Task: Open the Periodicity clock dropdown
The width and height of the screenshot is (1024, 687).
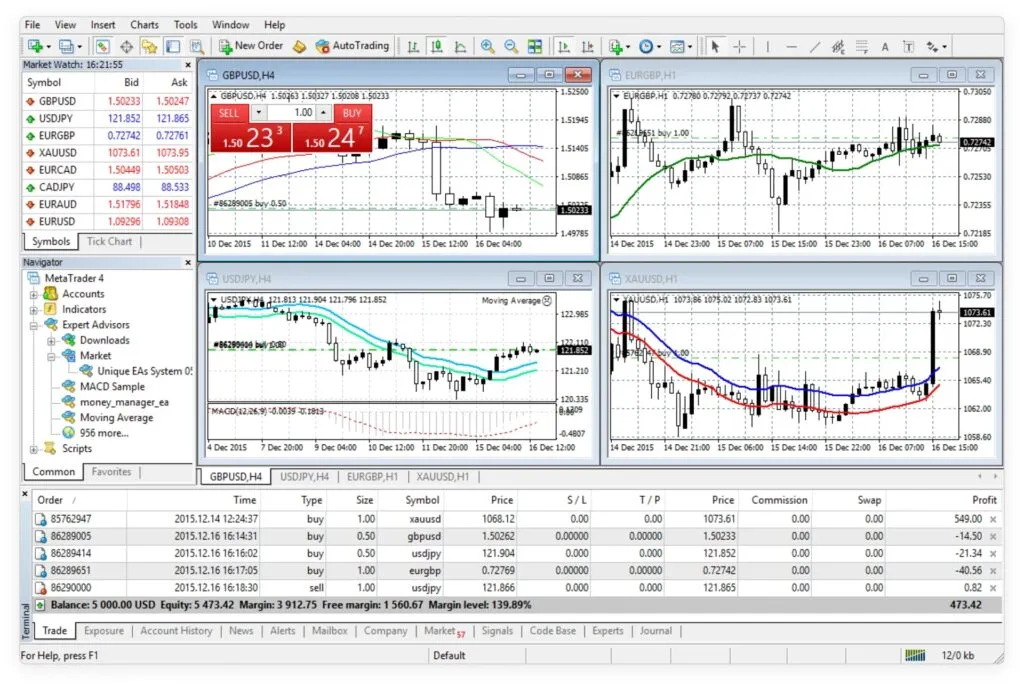Action: [x=650, y=46]
